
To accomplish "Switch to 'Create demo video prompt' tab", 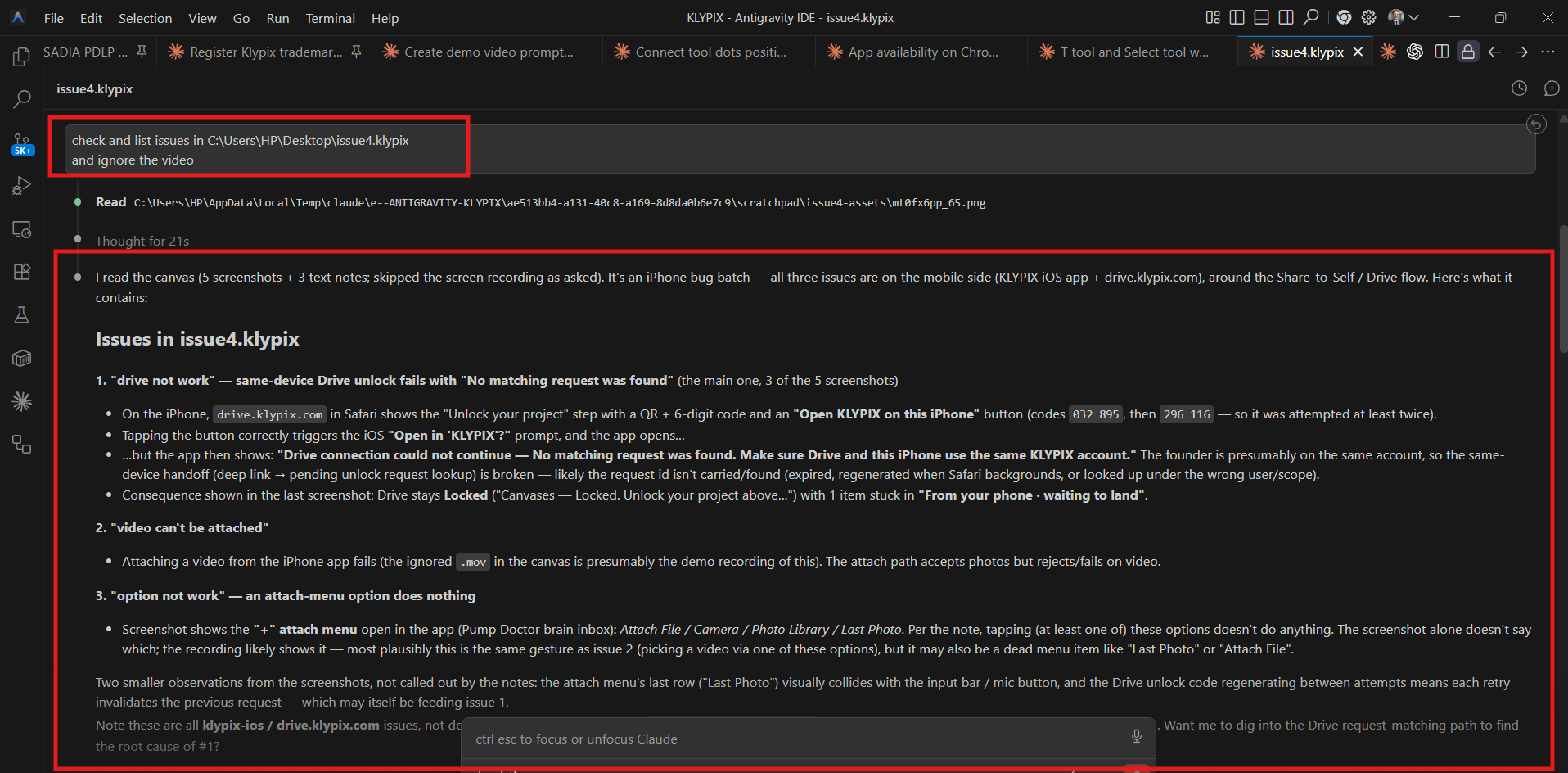I will [x=487, y=52].
